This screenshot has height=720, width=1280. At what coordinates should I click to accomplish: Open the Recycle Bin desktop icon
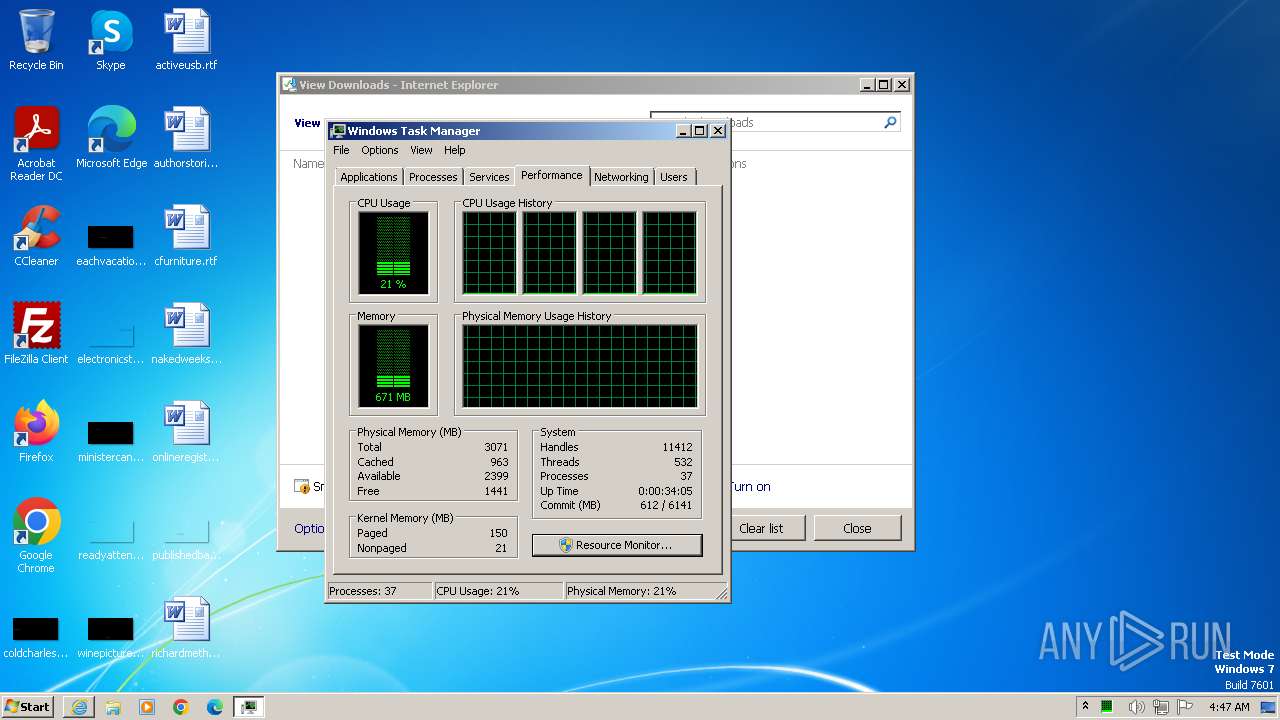[36, 40]
